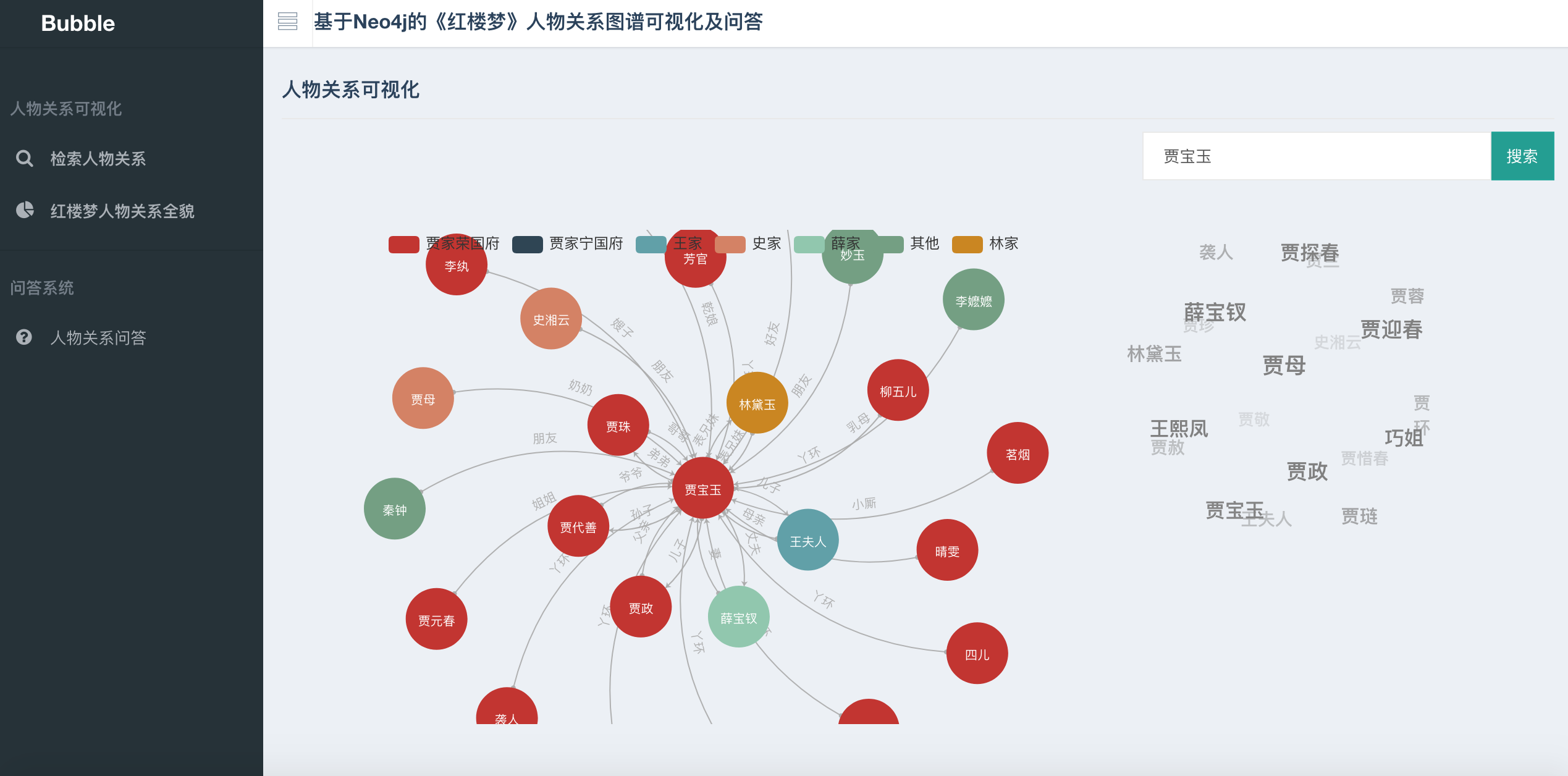1568x776 pixels.
Task: Click the teal 王夫人 node
Action: pos(807,539)
